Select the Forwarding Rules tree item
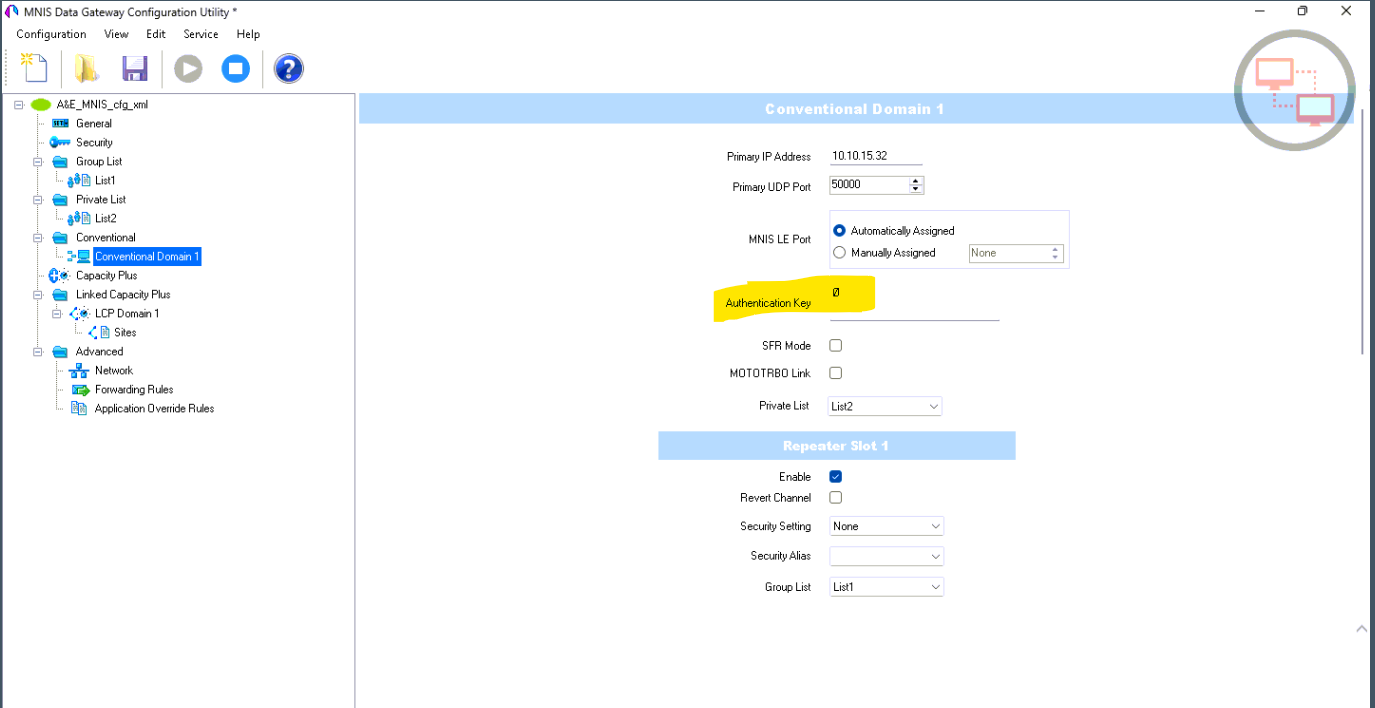 point(134,389)
